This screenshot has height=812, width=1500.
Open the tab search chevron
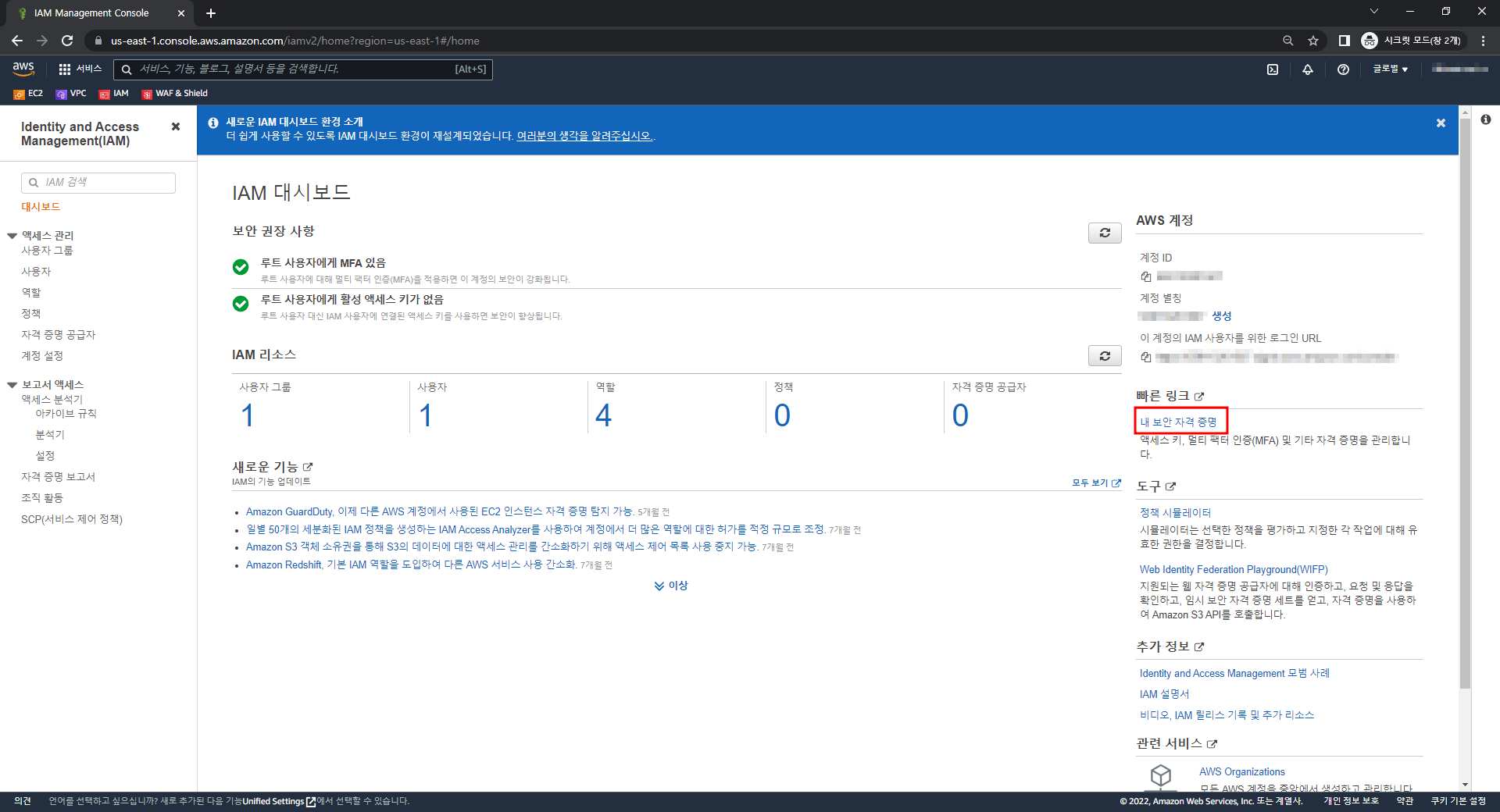(x=1374, y=11)
